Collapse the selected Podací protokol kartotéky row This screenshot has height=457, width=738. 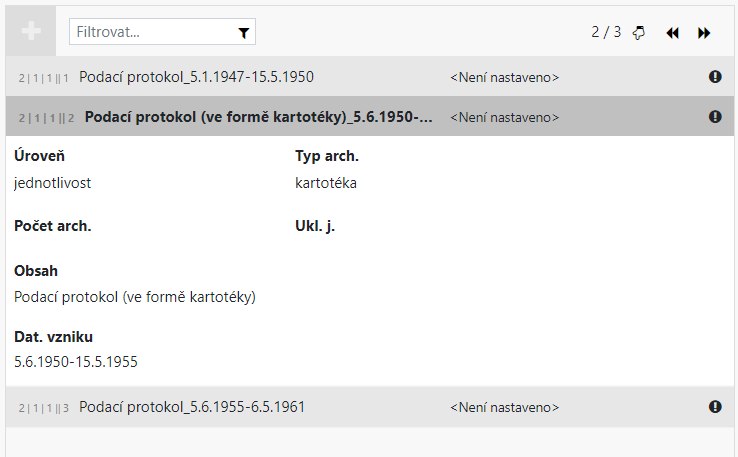pyautogui.click(x=259, y=117)
